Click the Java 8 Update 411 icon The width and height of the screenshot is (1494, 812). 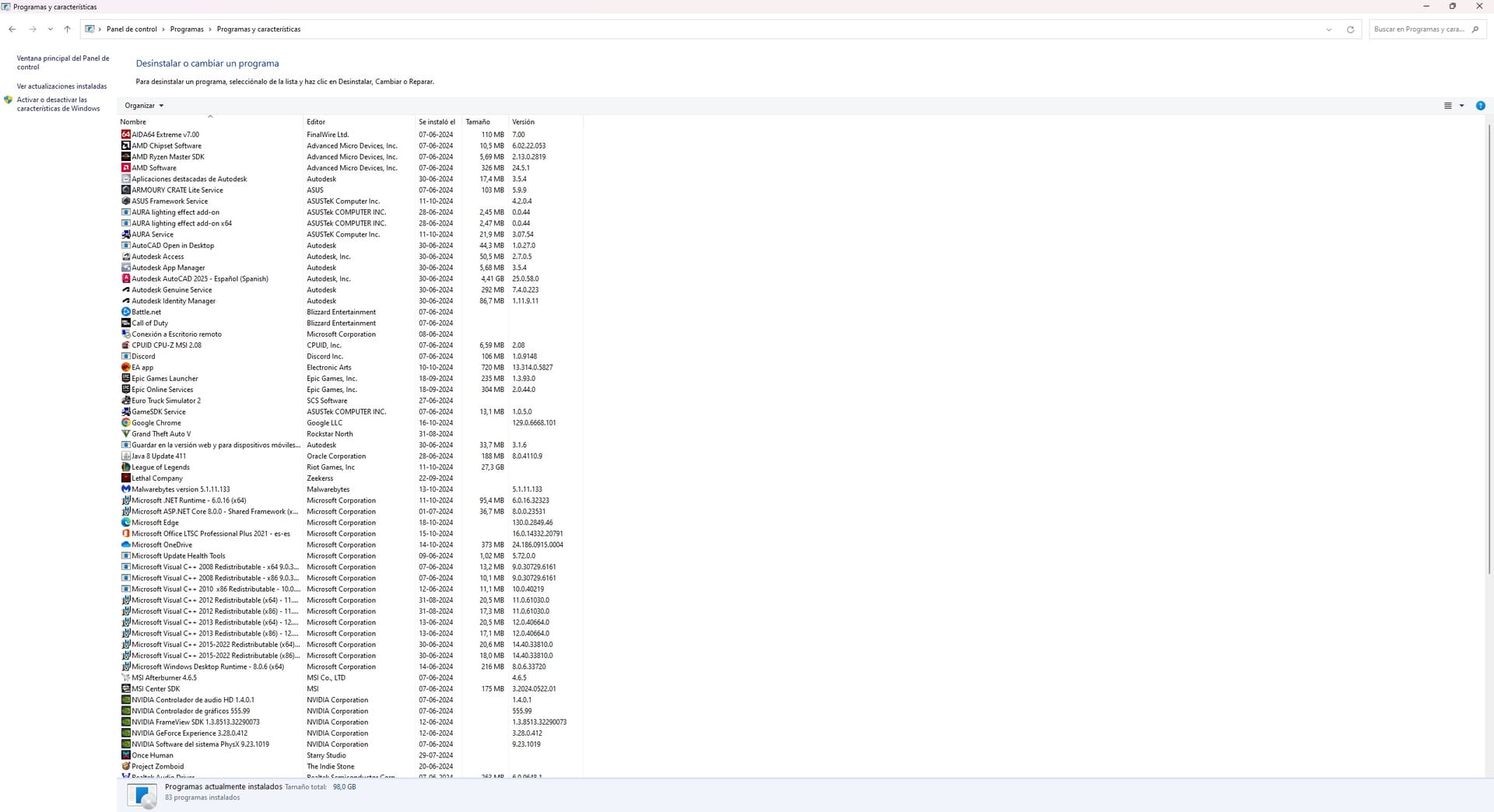[x=126, y=457]
